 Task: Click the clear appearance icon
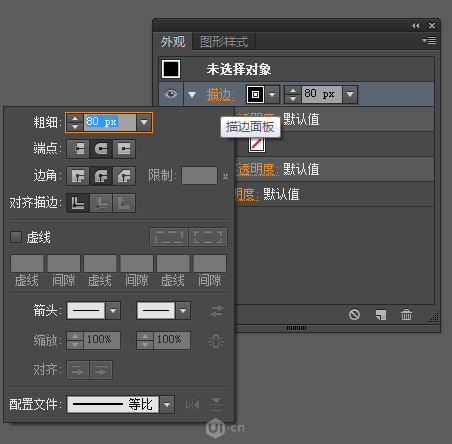(354, 314)
